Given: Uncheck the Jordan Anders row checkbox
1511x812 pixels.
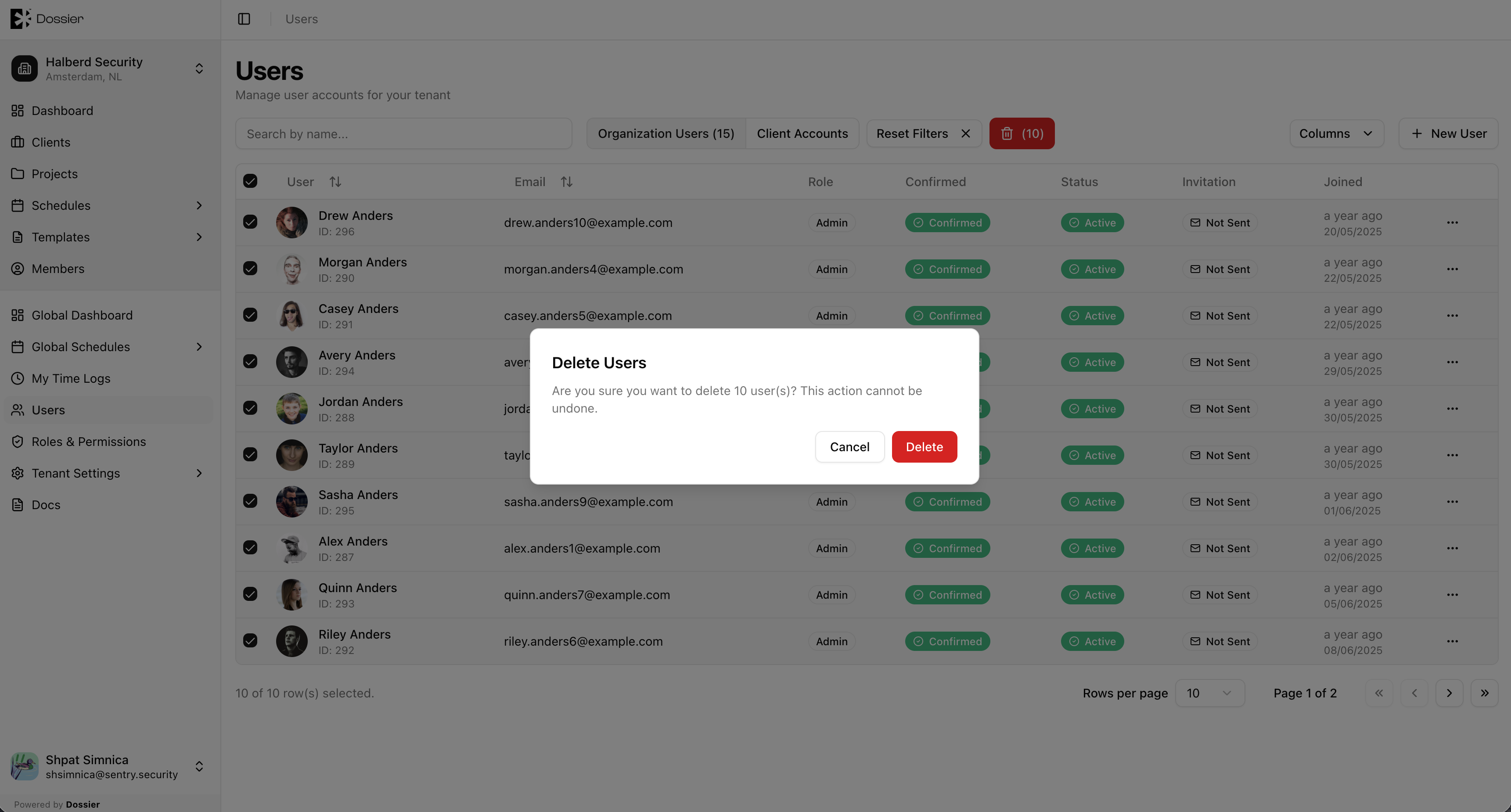Looking at the screenshot, I should pos(251,408).
